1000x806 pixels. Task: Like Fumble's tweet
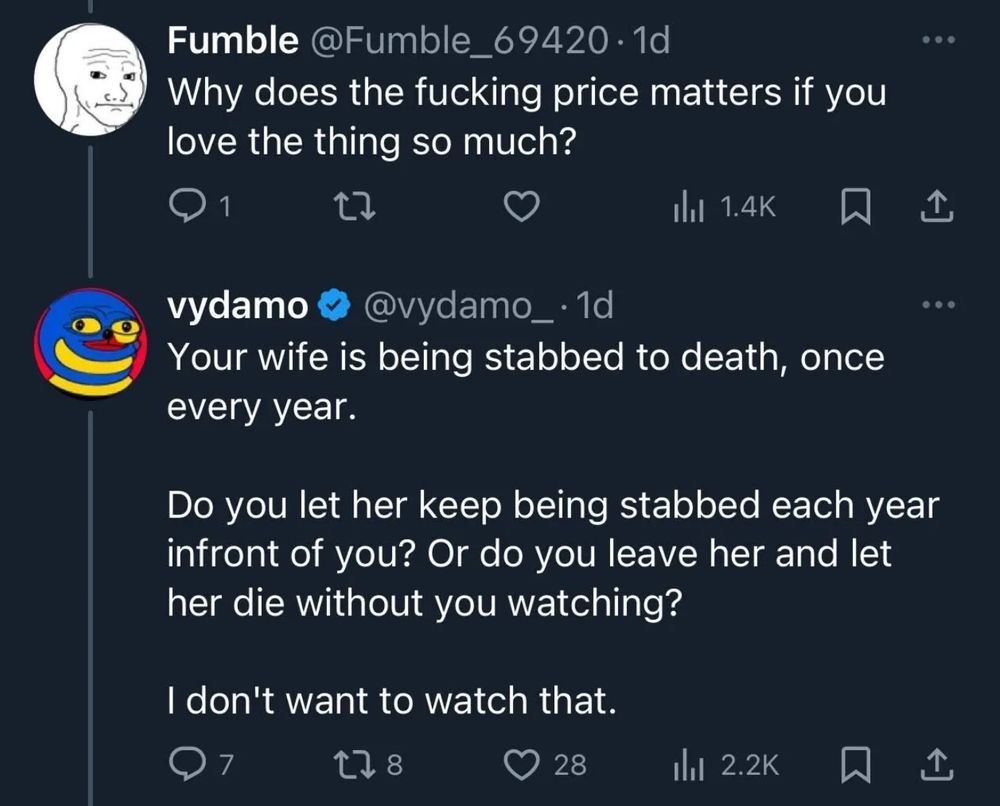pyautogui.click(x=521, y=205)
